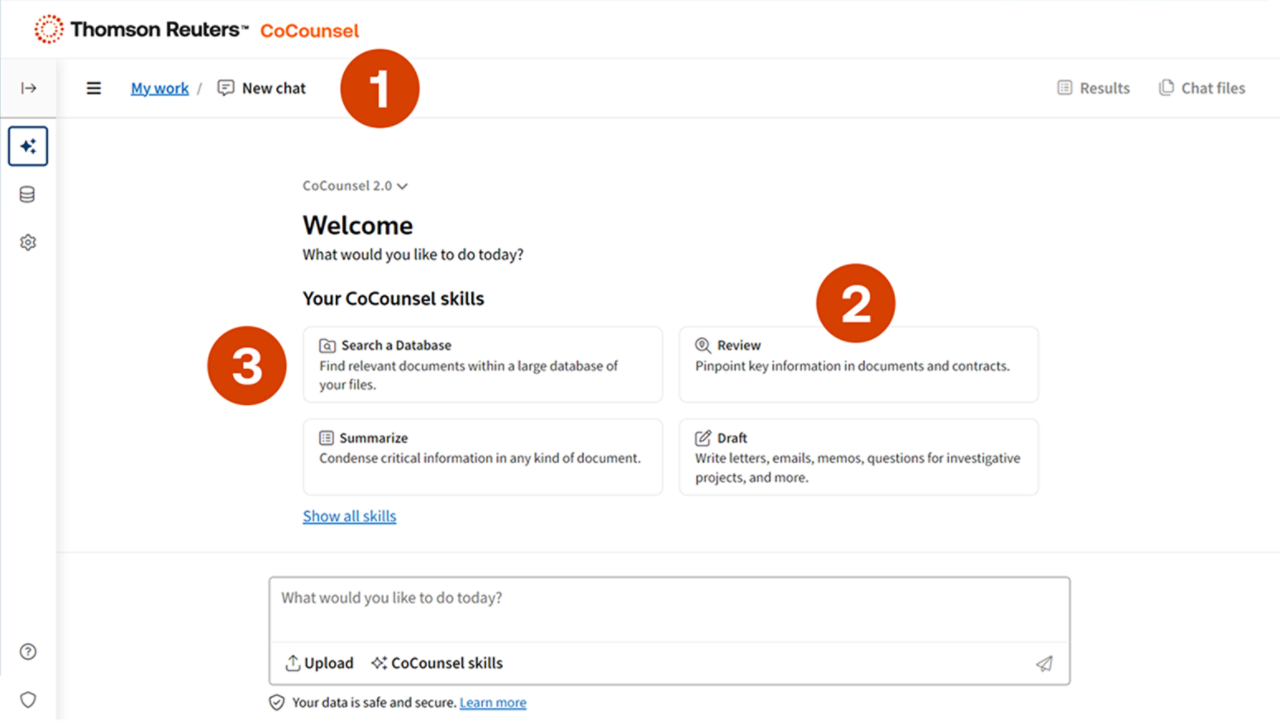The height and width of the screenshot is (722, 1280).
Task: Open the hamburger menu icon
Action: 94,88
